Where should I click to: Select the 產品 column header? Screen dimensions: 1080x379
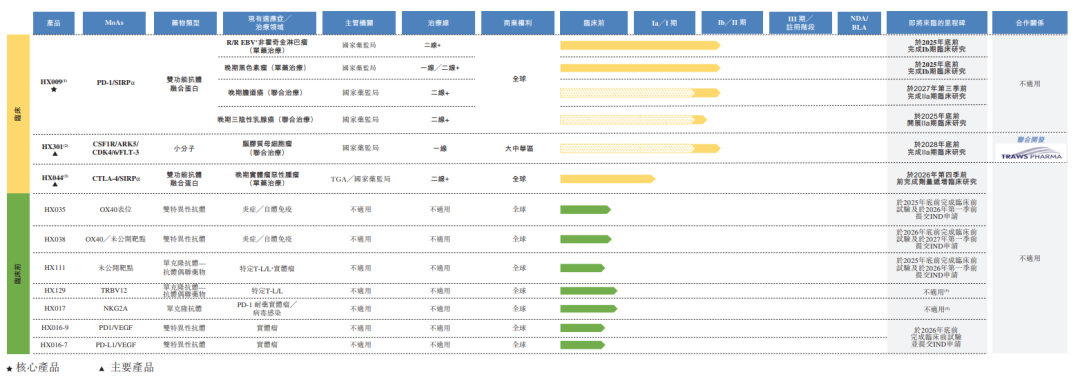[x=54, y=23]
